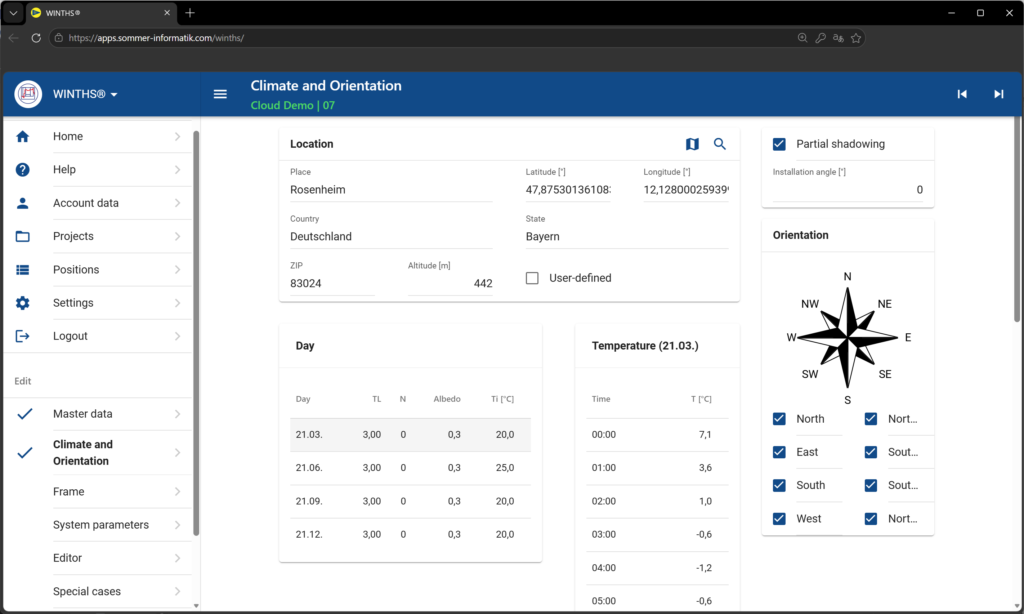The width and height of the screenshot is (1024, 614).
Task: Go to first step with skip-previous icon
Action: [962, 94]
